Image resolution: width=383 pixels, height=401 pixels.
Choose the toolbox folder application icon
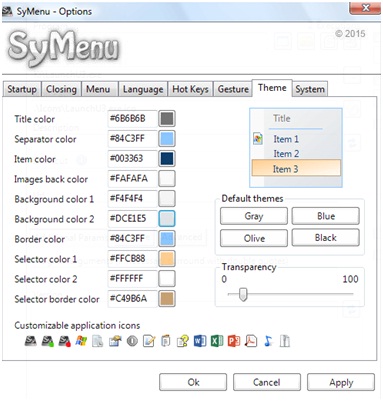click(x=115, y=341)
